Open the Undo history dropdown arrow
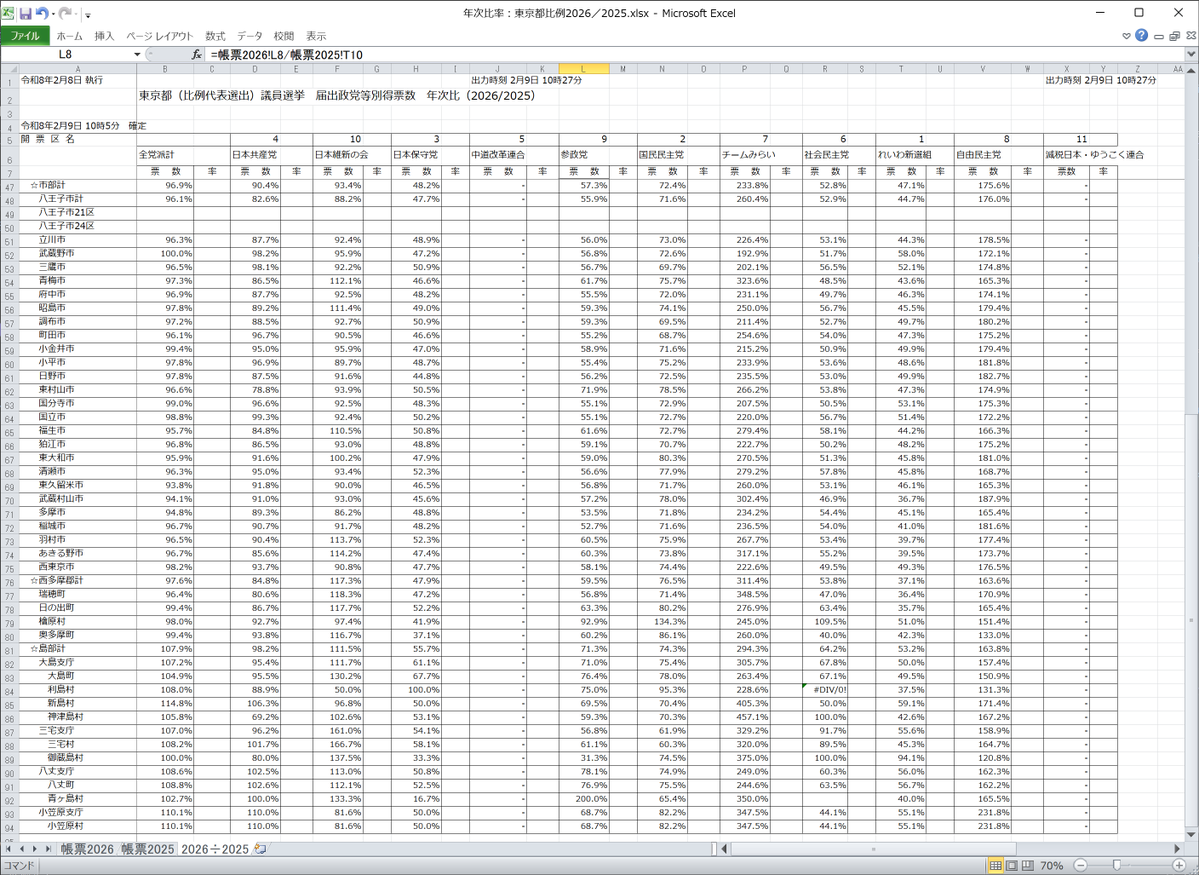Screen dimensions: 1199x875 click(52, 15)
